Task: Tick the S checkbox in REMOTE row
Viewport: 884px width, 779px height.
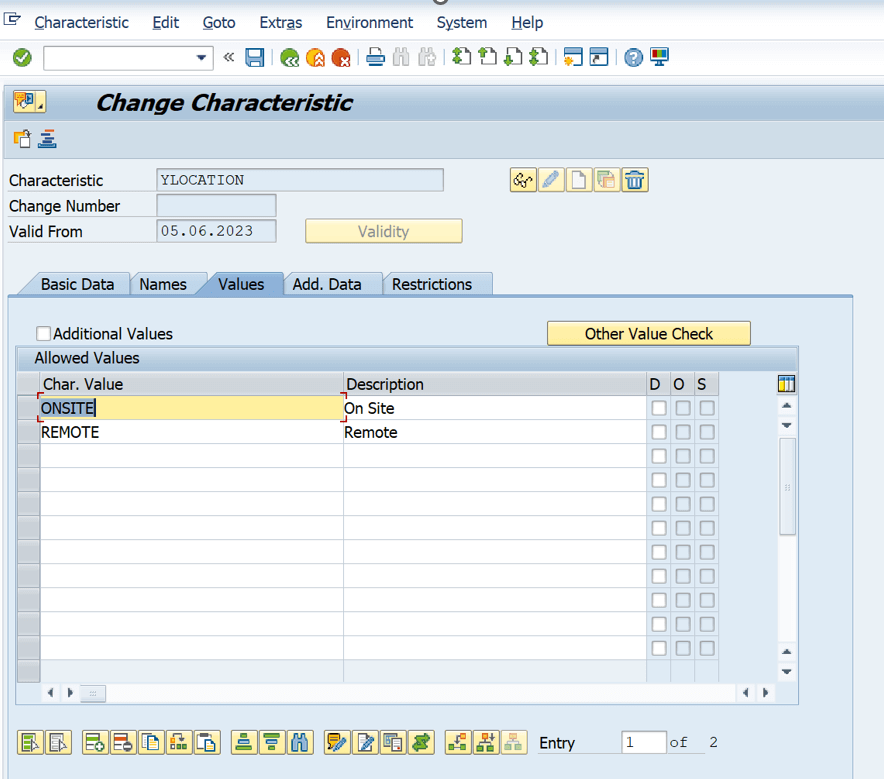Action: [x=707, y=432]
